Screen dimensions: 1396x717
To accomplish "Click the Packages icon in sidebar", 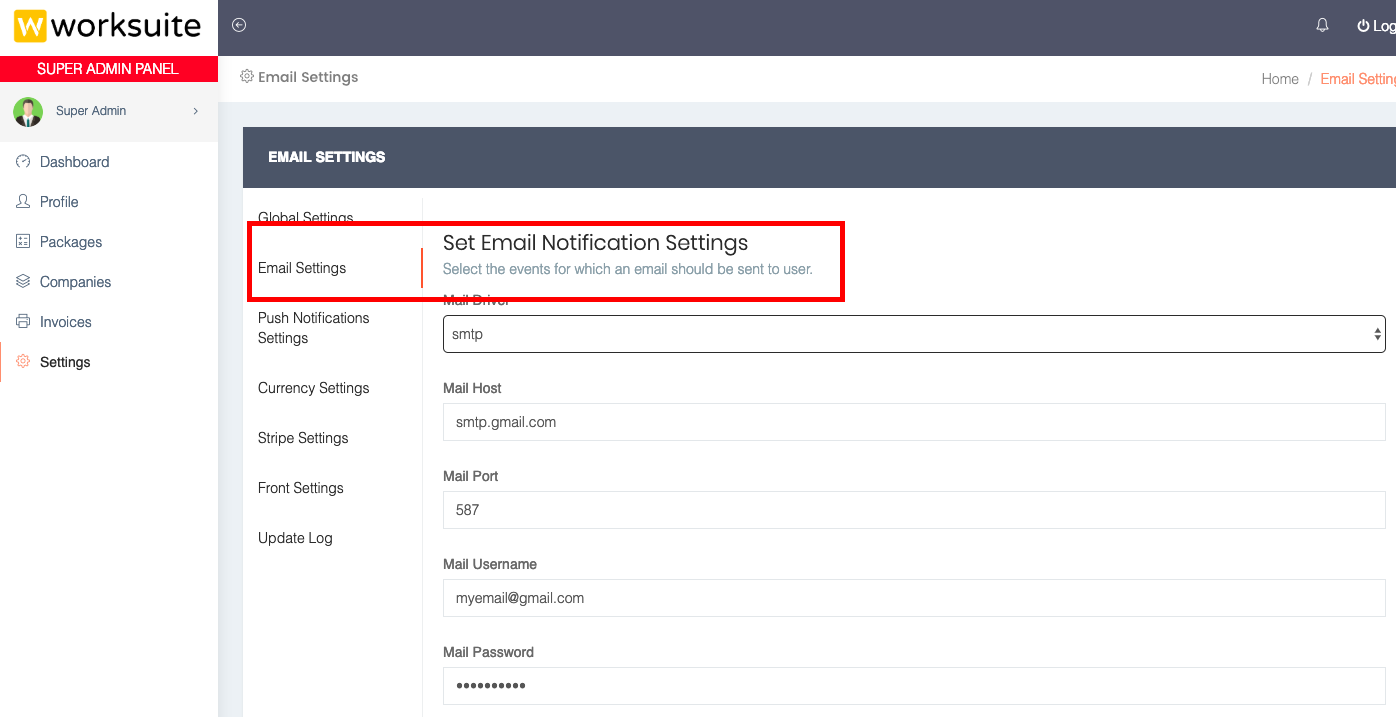I will tap(23, 241).
